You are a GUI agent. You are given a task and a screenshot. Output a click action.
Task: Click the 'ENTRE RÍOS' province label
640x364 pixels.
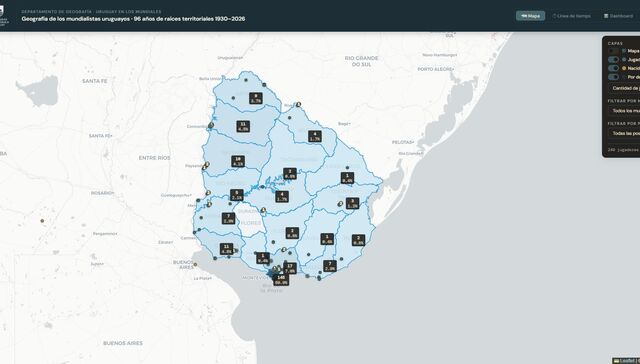(154, 158)
